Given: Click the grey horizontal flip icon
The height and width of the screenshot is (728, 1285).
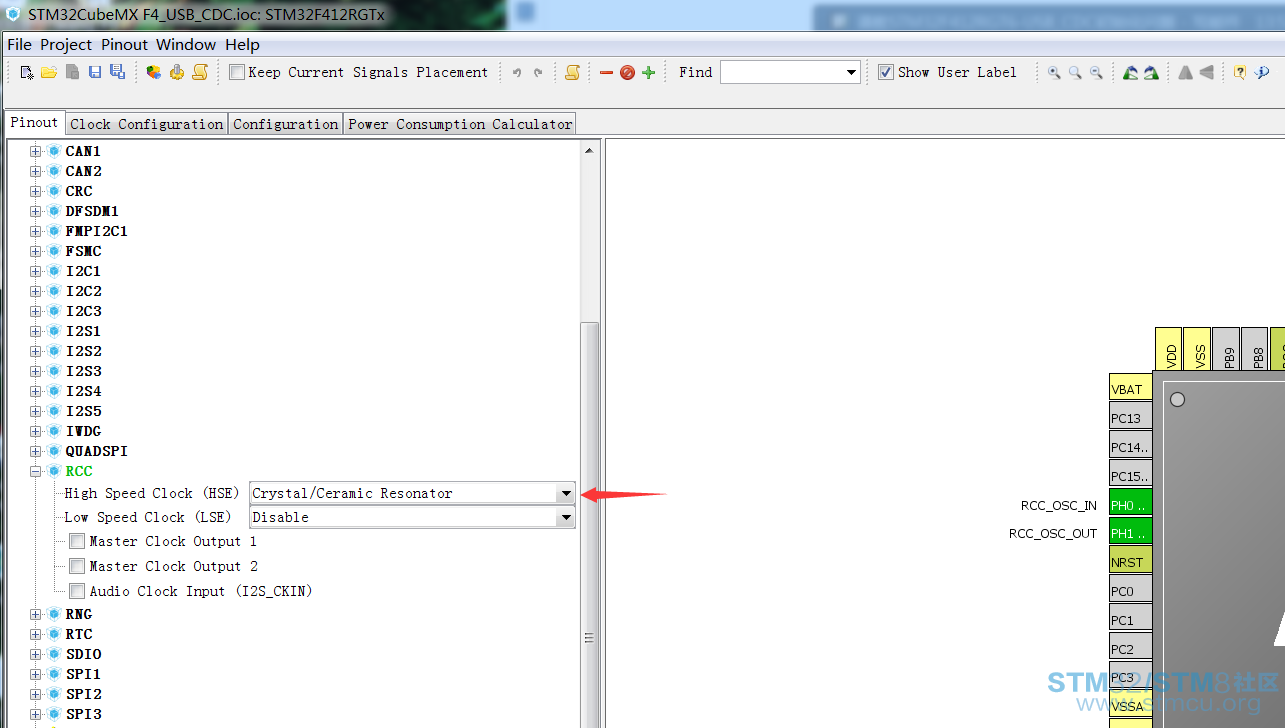Looking at the screenshot, I should pyautogui.click(x=1185, y=72).
